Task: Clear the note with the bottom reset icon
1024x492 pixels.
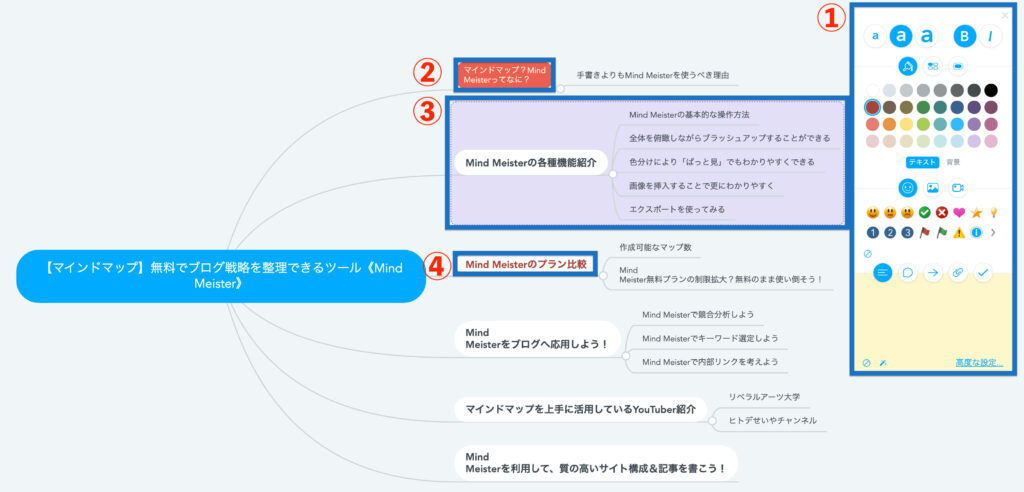Action: 867,363
